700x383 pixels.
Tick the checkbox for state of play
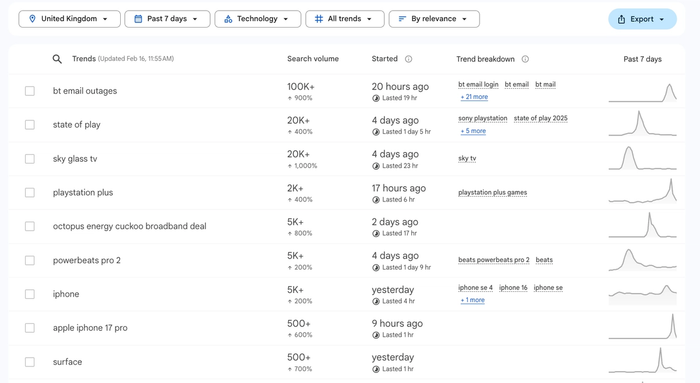point(30,125)
